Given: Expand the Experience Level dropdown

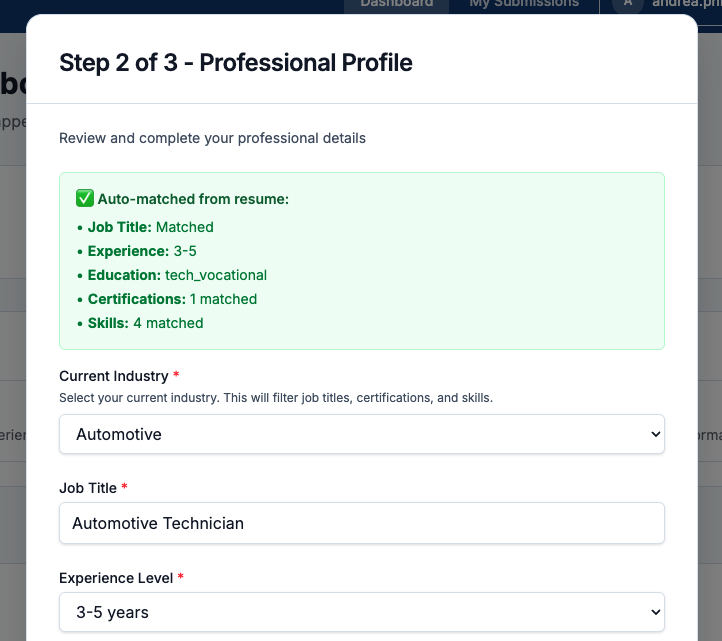Looking at the screenshot, I should pos(361,612).
